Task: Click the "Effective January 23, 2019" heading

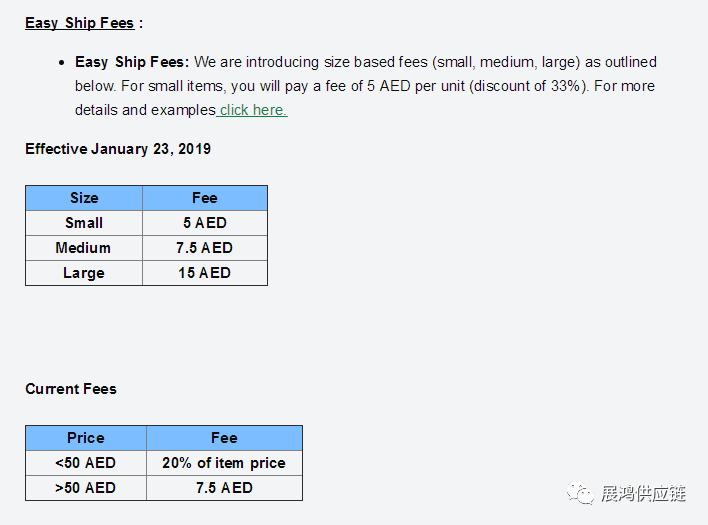Action: 118,149
